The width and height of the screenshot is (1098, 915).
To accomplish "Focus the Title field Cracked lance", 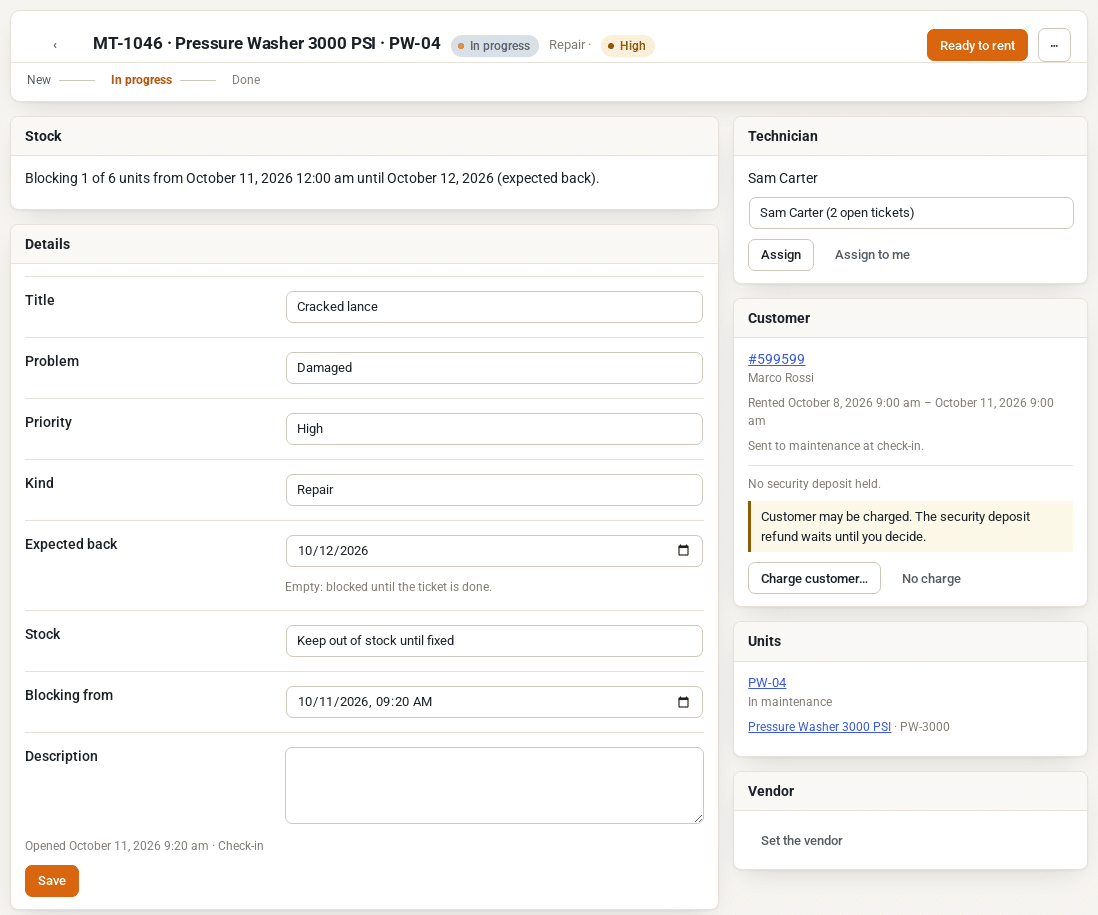I will point(494,307).
